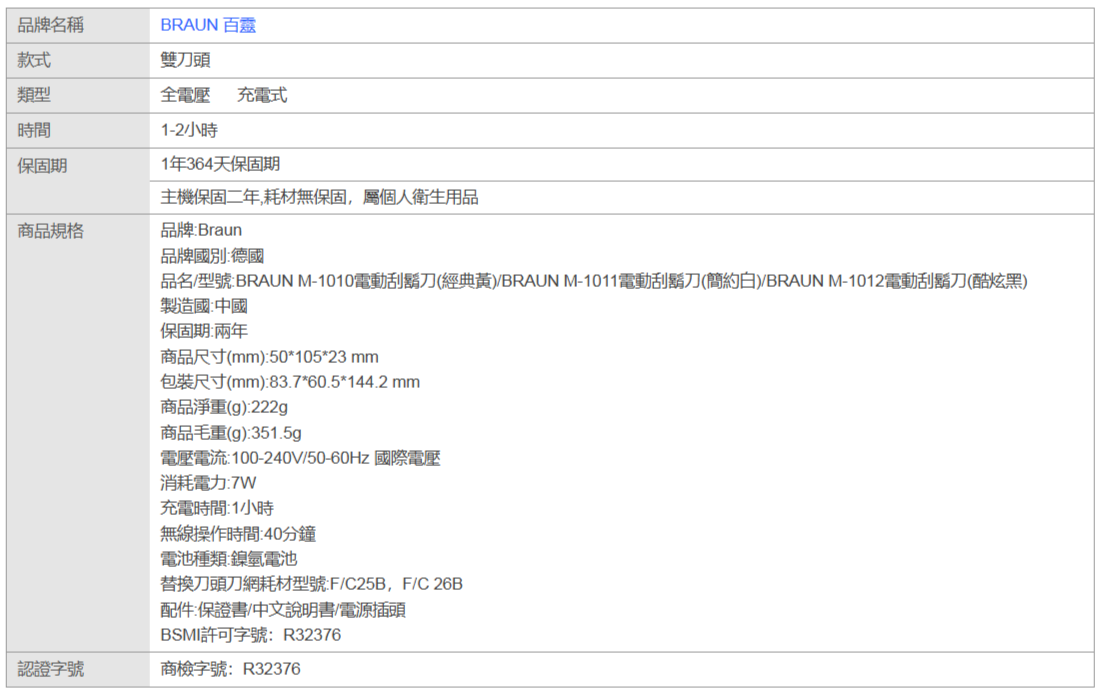Click the 類型 label cell
This screenshot has height=693, width=1099.
pos(78,95)
